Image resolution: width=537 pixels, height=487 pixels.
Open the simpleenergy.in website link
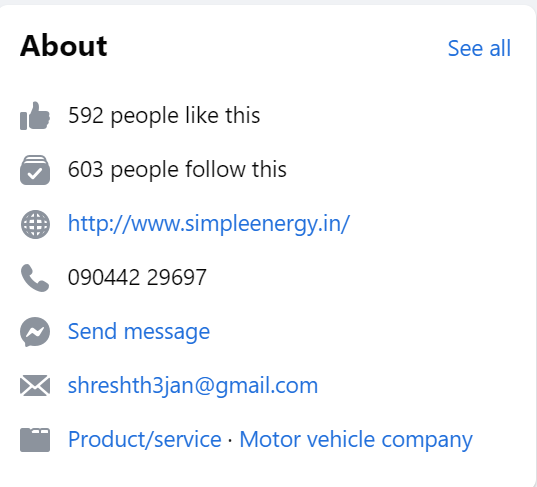[209, 224]
